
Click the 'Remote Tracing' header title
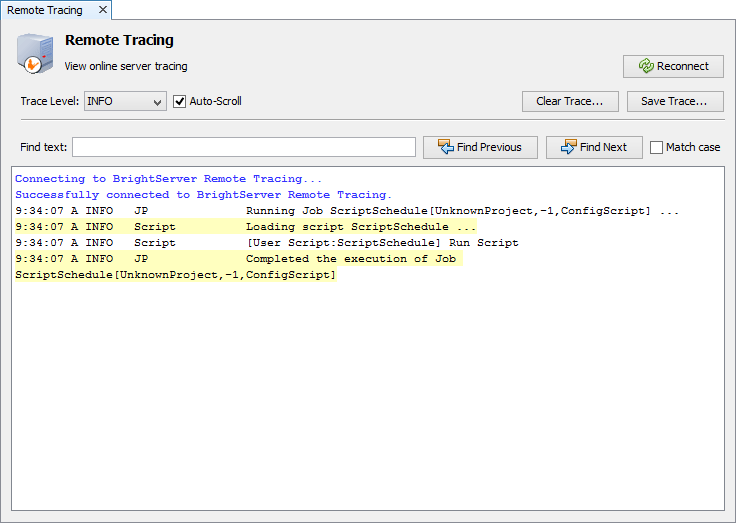click(119, 41)
